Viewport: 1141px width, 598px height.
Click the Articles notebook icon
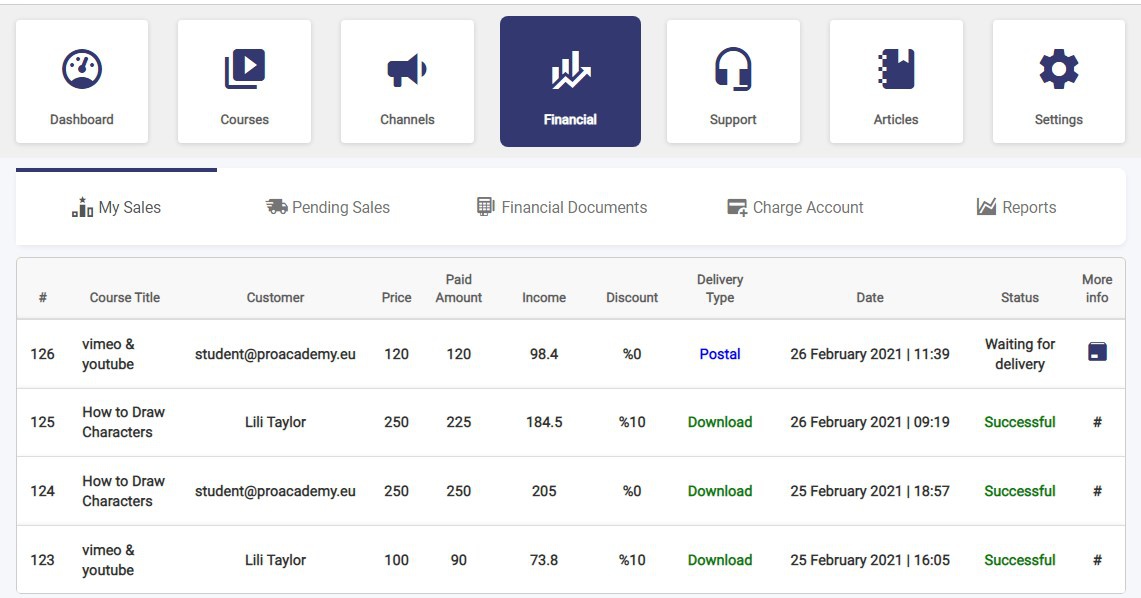896,70
